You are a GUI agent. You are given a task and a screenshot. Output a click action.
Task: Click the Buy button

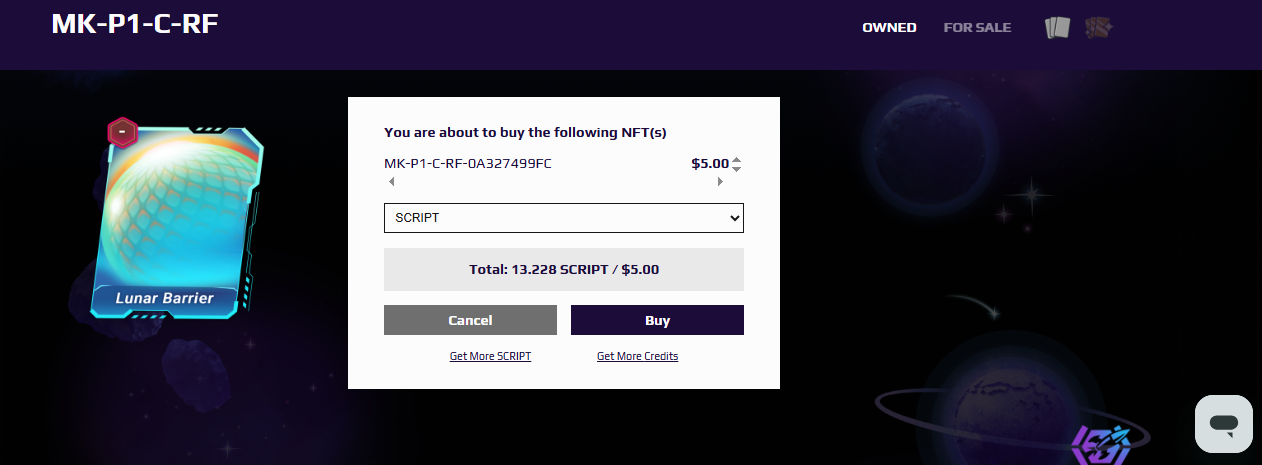coord(657,320)
